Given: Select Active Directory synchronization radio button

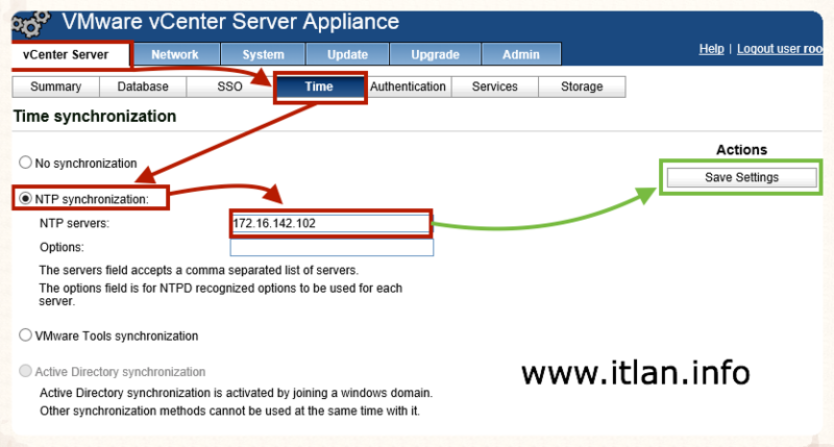Looking at the screenshot, I should tap(26, 372).
